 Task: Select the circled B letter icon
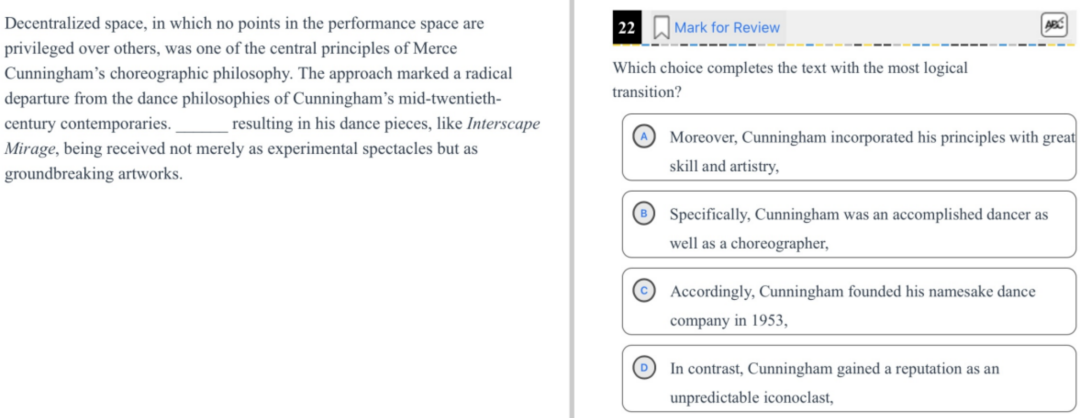pos(645,214)
